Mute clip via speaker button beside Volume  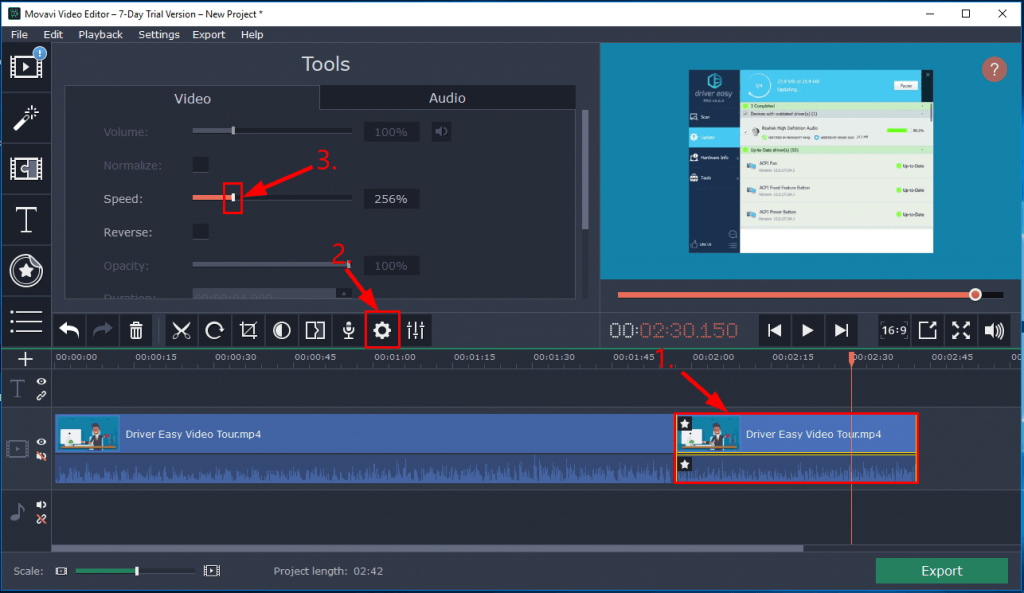[441, 132]
